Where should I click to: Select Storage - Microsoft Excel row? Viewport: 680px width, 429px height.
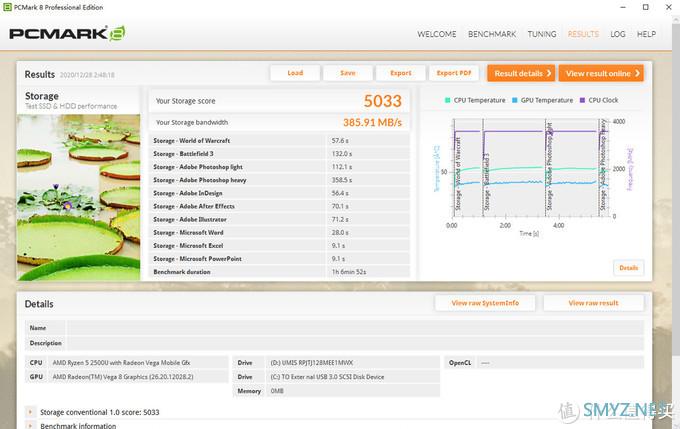pos(280,246)
